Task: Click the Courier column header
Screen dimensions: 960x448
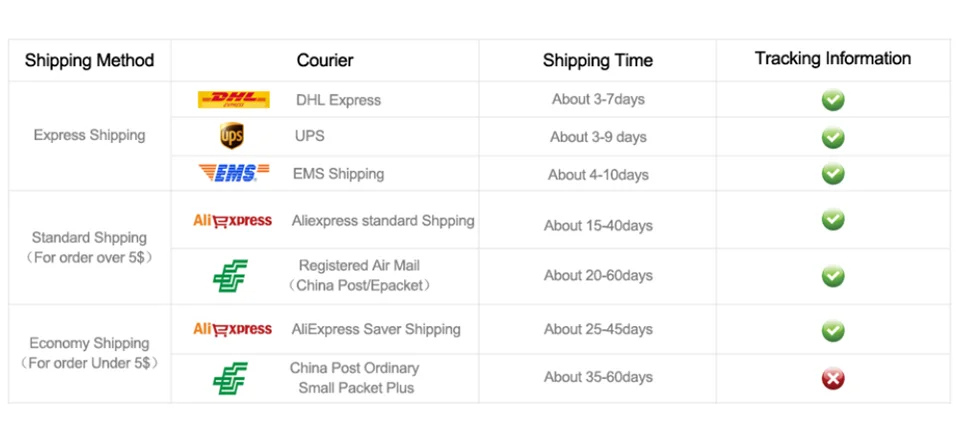Action: 324,61
